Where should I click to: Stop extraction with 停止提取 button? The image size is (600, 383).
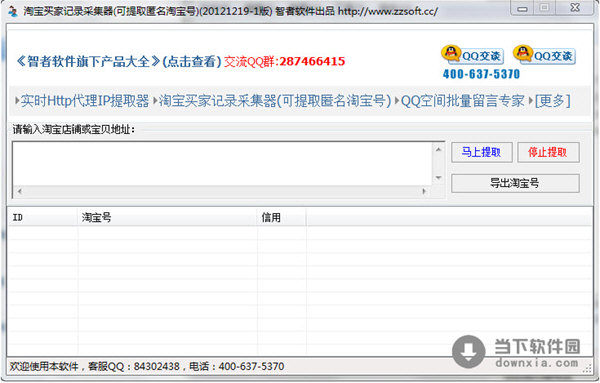(548, 152)
